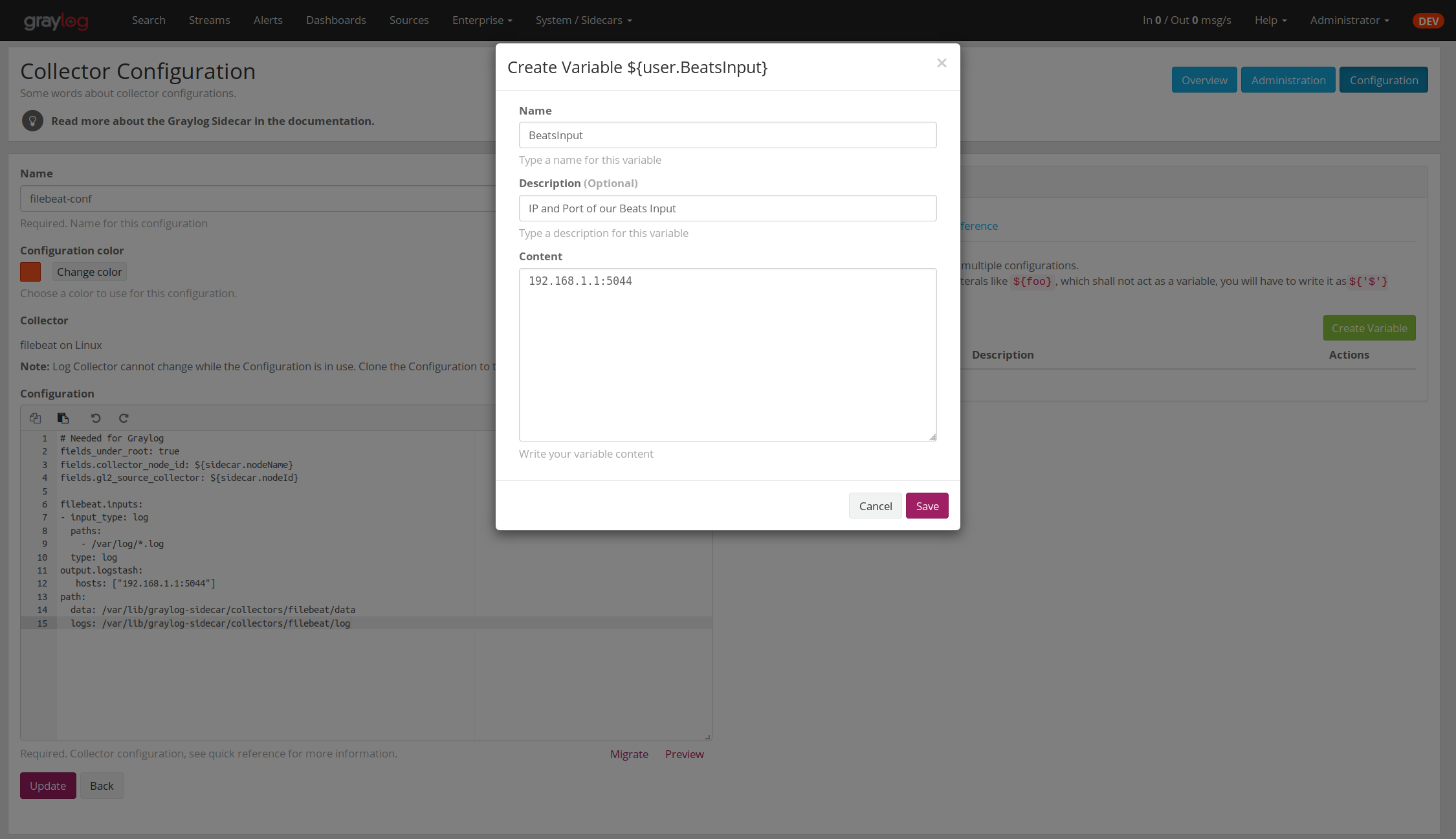Open the Help dropdown menu
Image resolution: width=1456 pixels, height=839 pixels.
1270,21
